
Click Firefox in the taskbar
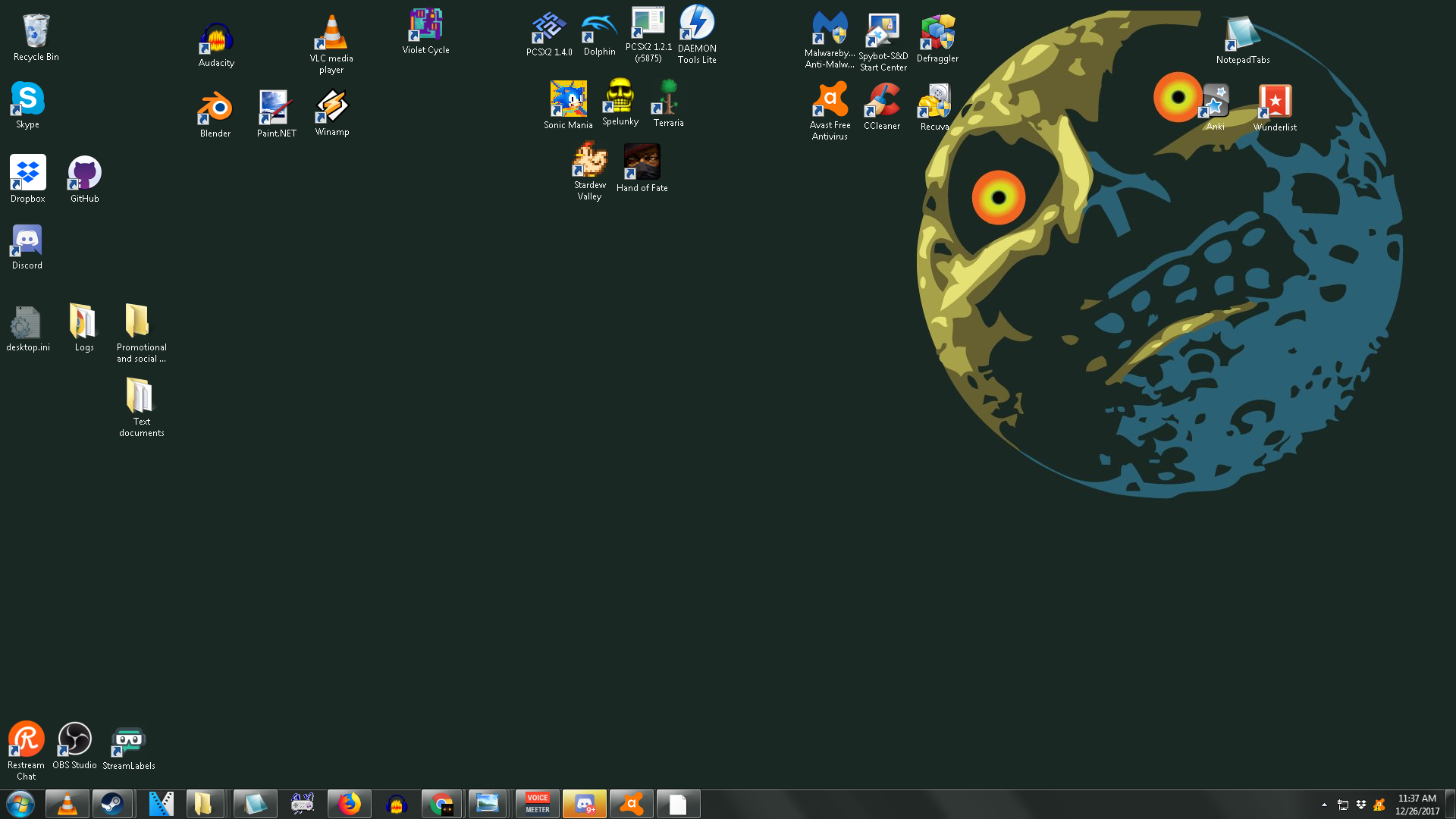[349, 804]
